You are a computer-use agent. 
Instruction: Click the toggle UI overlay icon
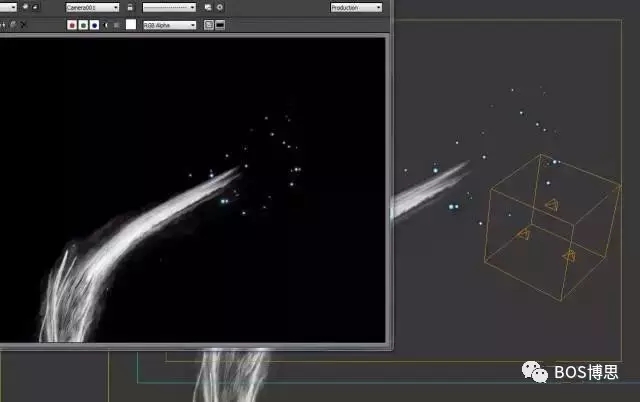[x=208, y=25]
